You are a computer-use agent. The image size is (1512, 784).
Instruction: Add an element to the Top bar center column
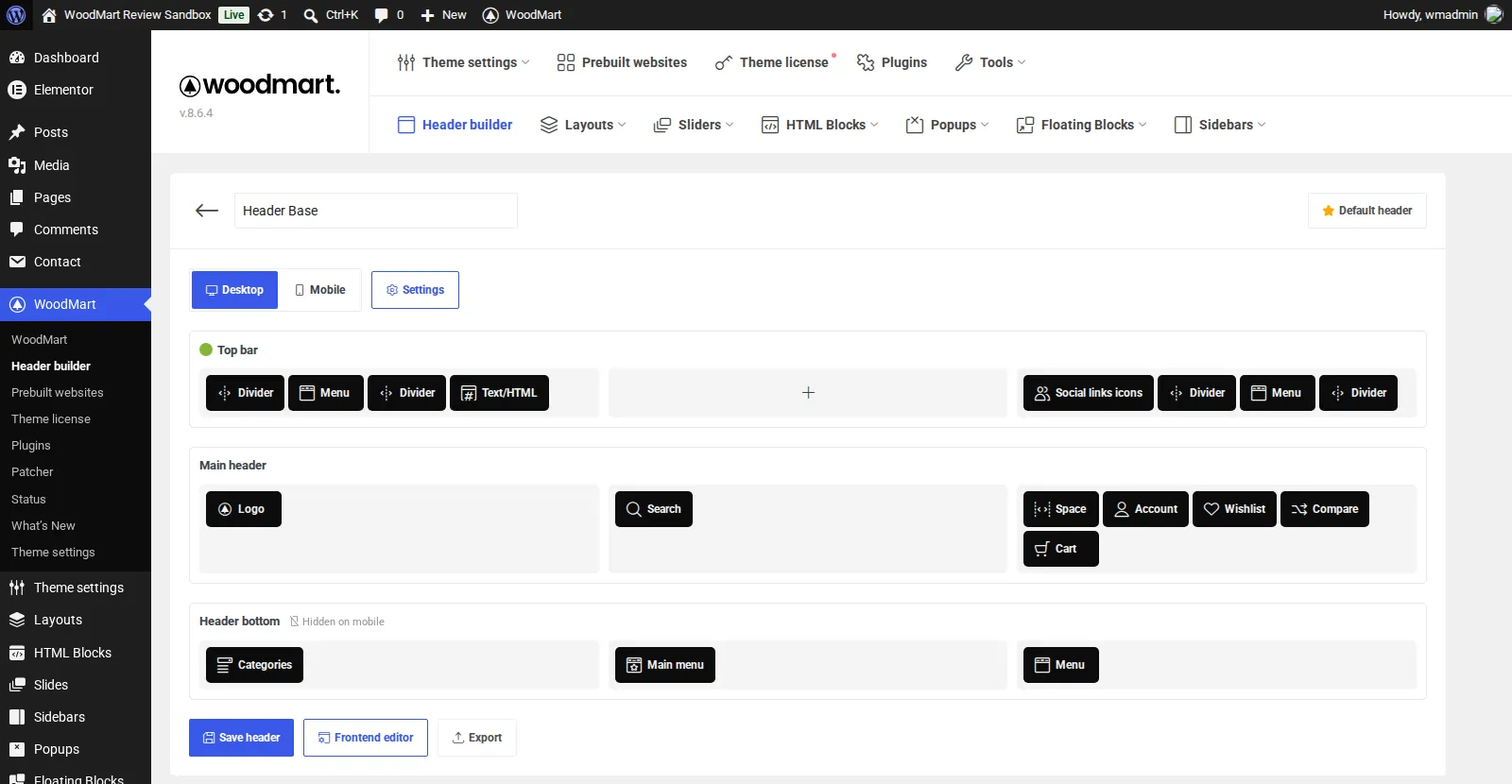click(808, 393)
